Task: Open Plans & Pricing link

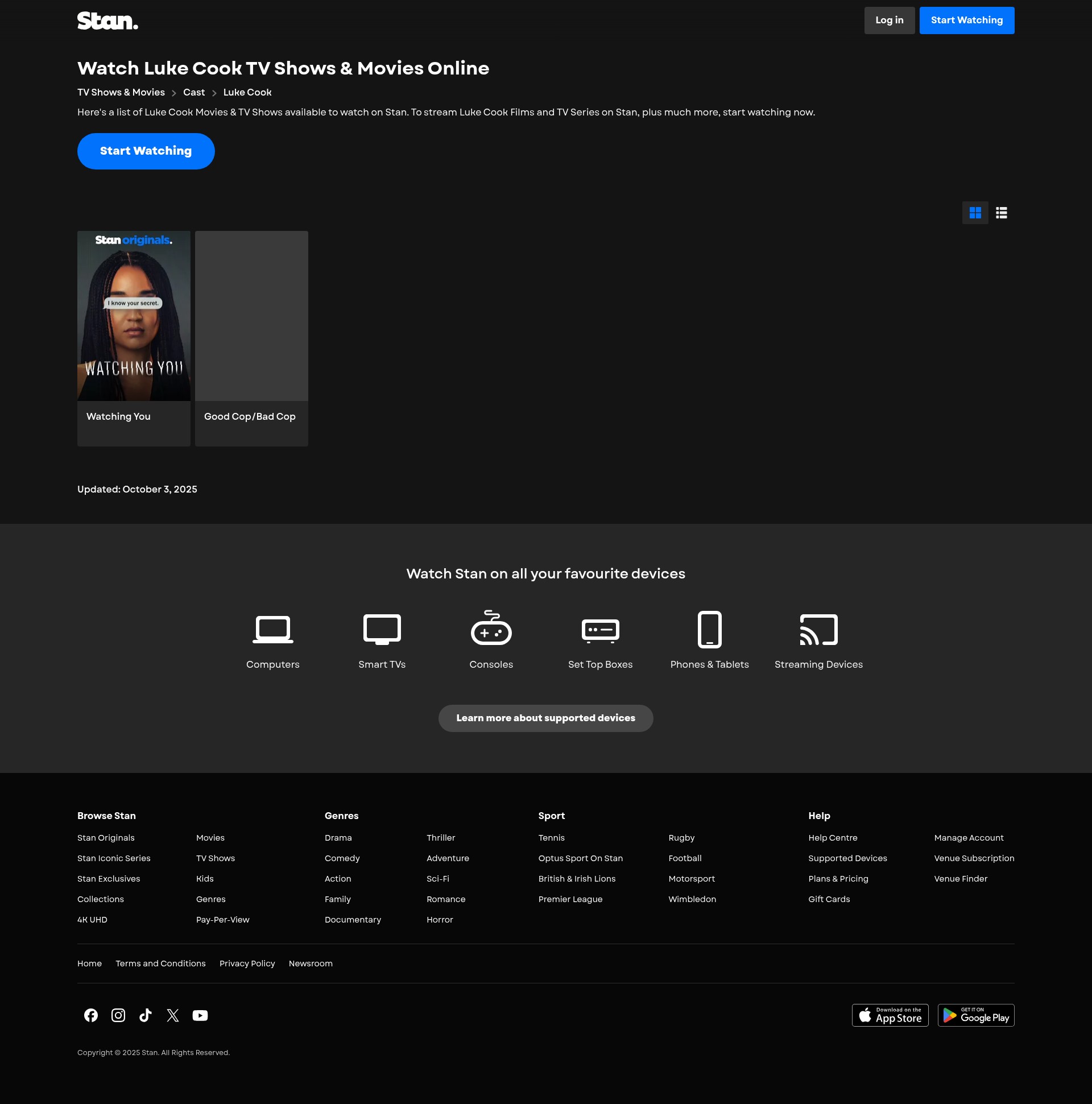Action: pyautogui.click(x=838, y=879)
